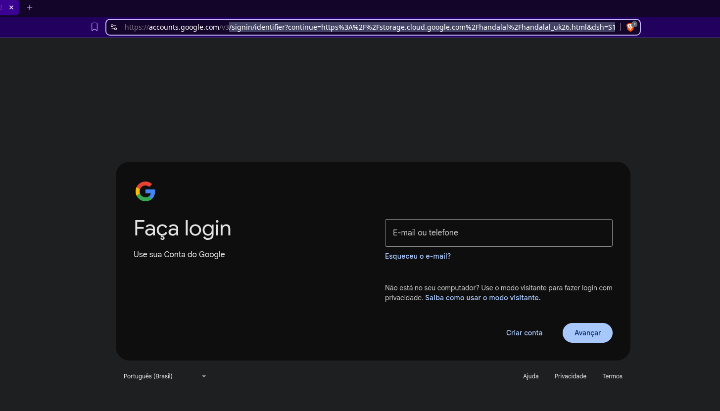The height and width of the screenshot is (411, 720).
Task: Open the Privacidade footer link
Action: [x=570, y=376]
